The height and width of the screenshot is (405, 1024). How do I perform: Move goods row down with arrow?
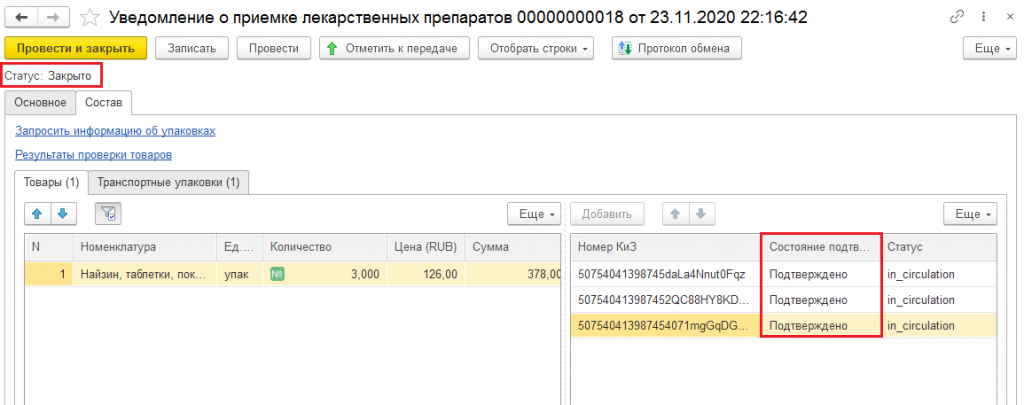tap(64, 214)
